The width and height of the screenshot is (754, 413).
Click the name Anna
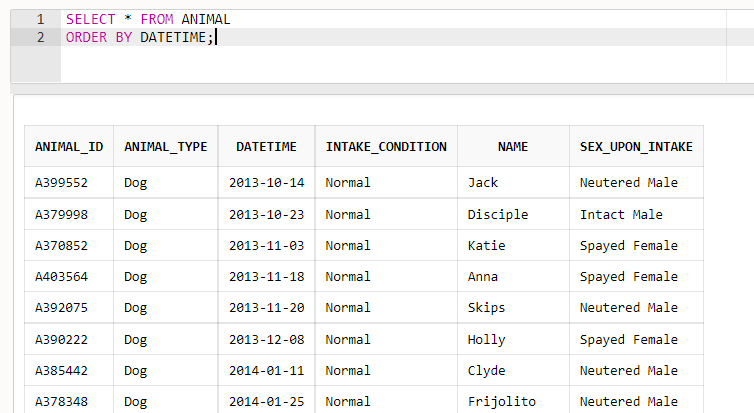tap(483, 276)
